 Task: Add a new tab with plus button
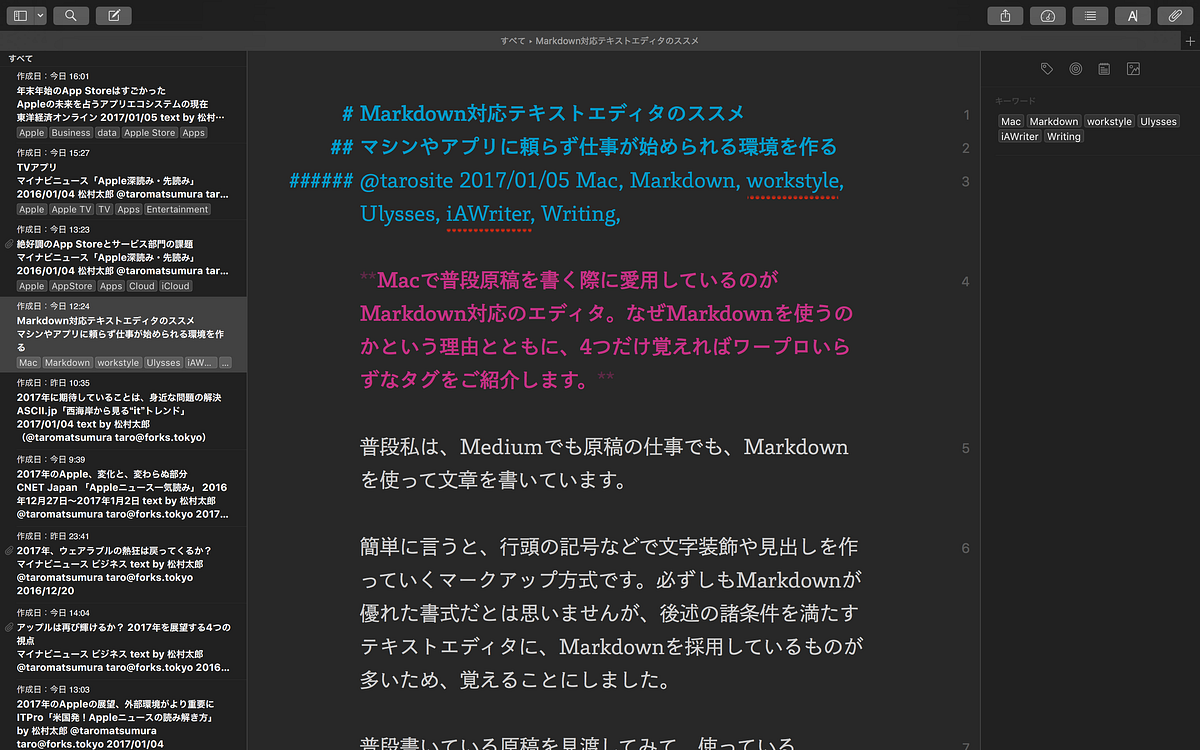pos(1189,41)
